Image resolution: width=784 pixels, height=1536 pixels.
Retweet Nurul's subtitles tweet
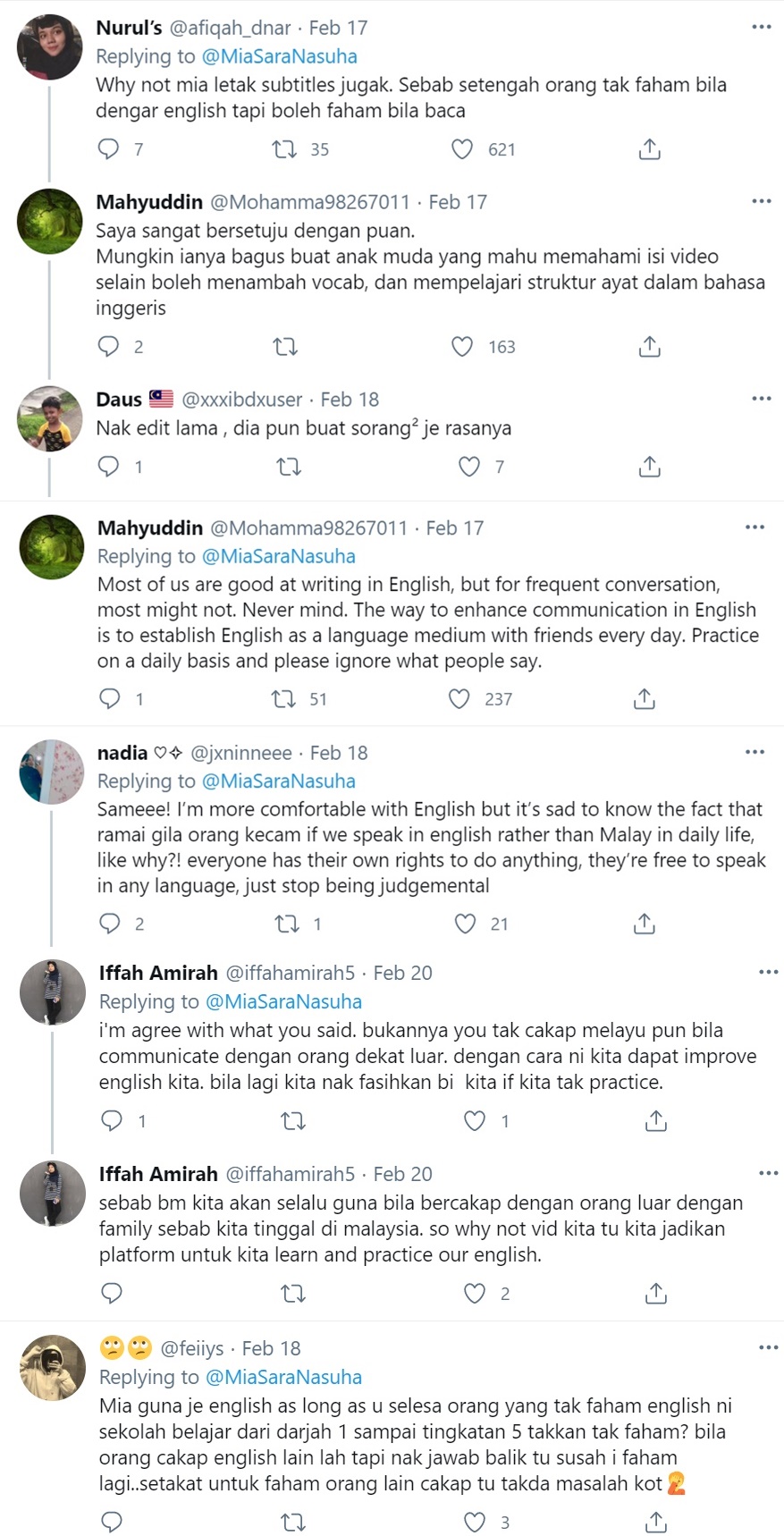click(x=284, y=149)
